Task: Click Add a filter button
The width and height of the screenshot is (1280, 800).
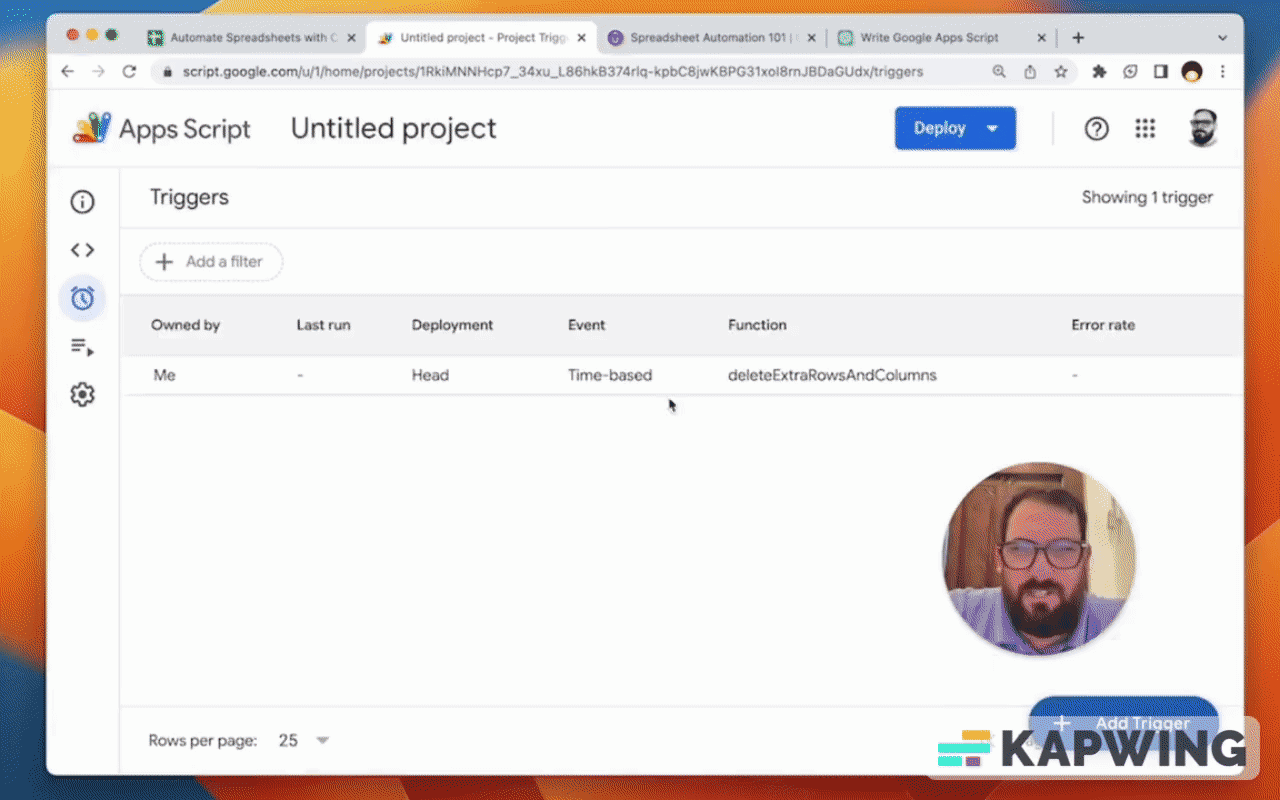Action: click(x=211, y=262)
